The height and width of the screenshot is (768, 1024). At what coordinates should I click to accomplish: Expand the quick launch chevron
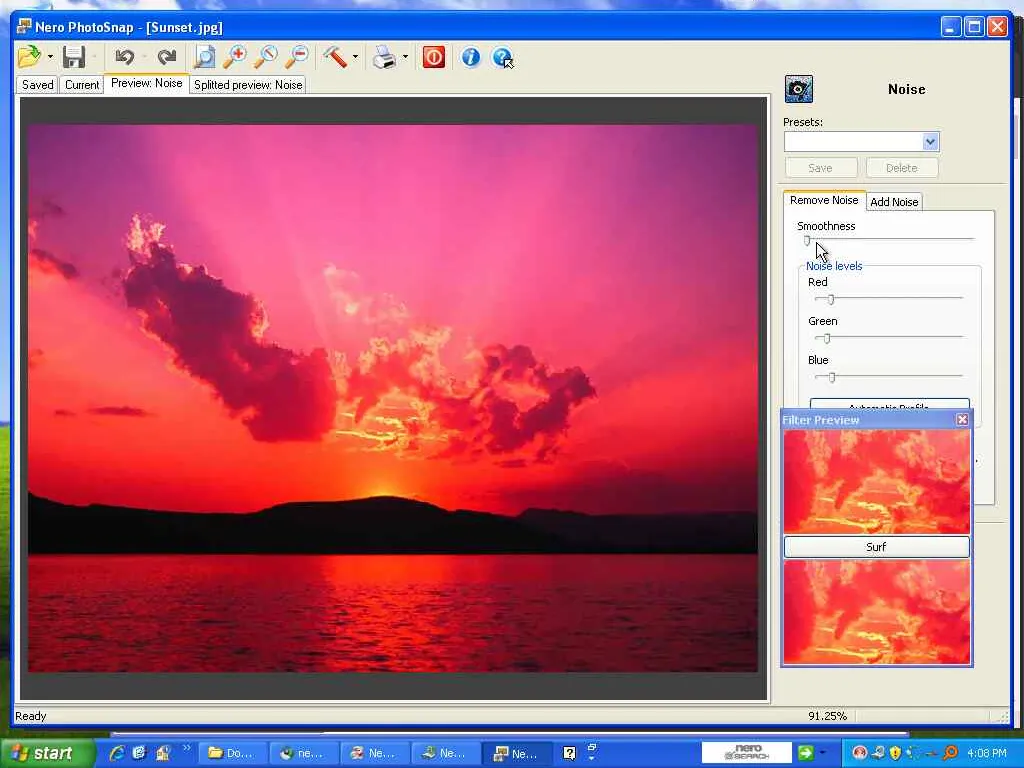pos(186,748)
